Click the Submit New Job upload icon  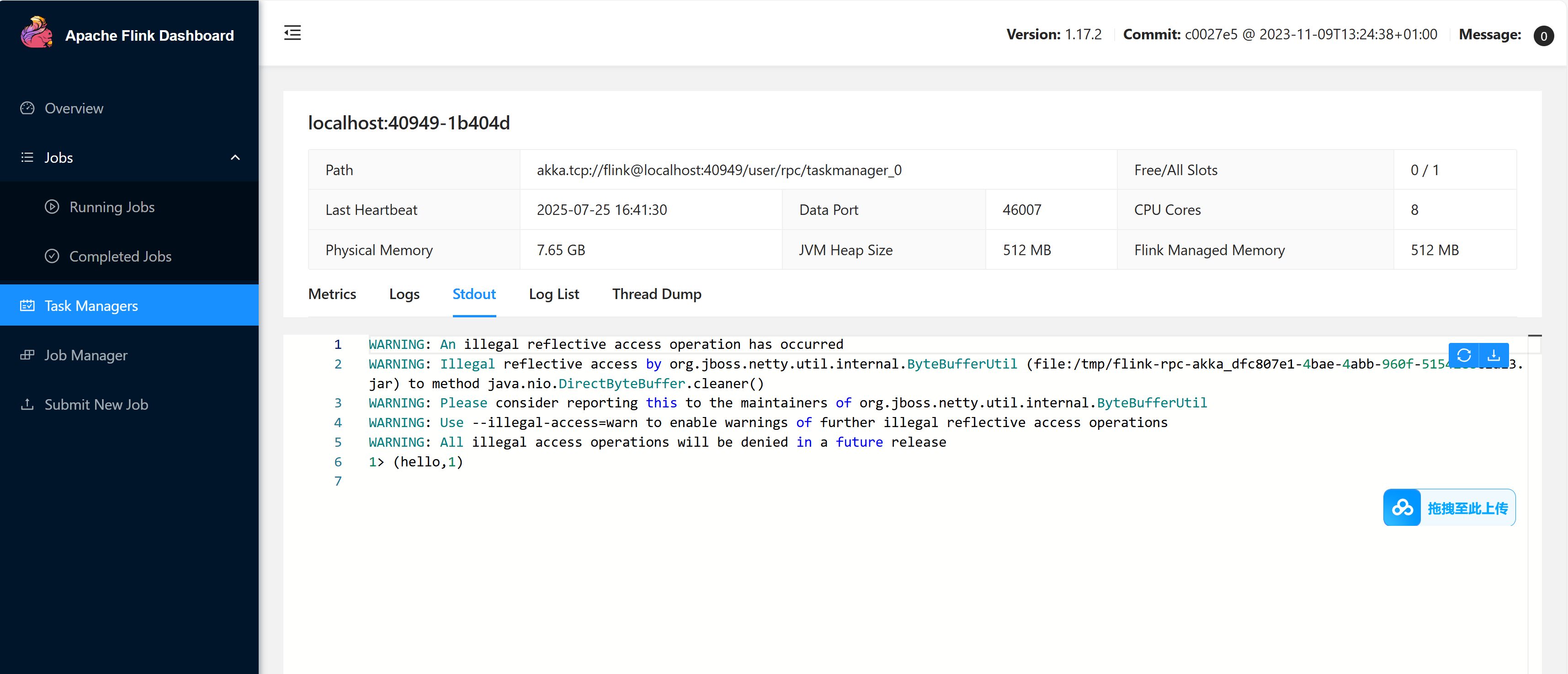[x=27, y=404]
